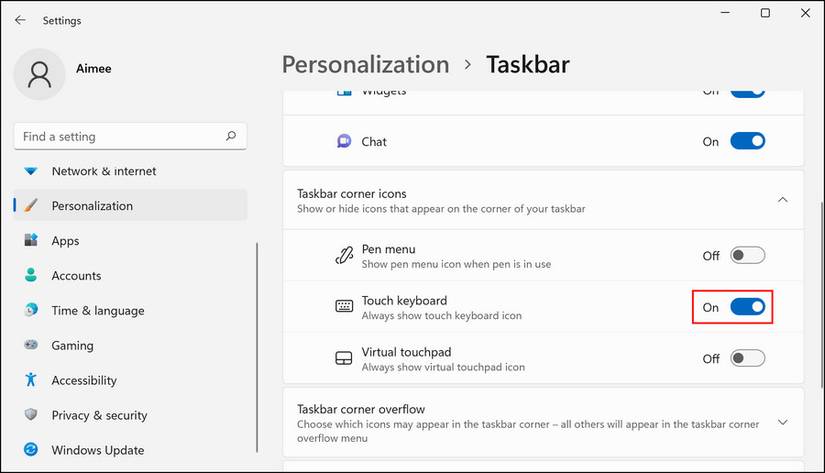Click the Chat row label

(x=374, y=142)
